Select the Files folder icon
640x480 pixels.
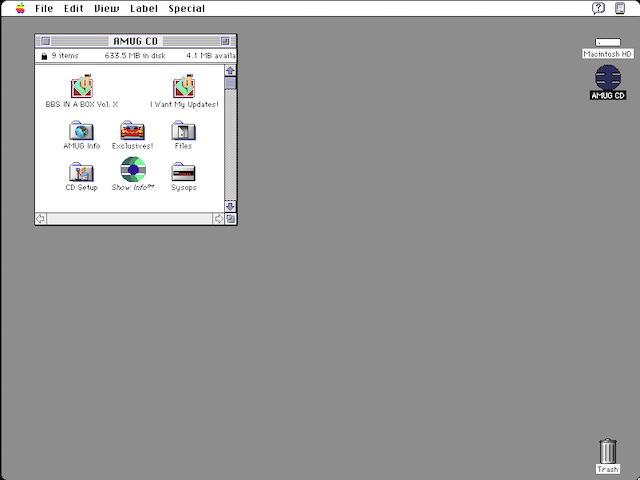183,131
